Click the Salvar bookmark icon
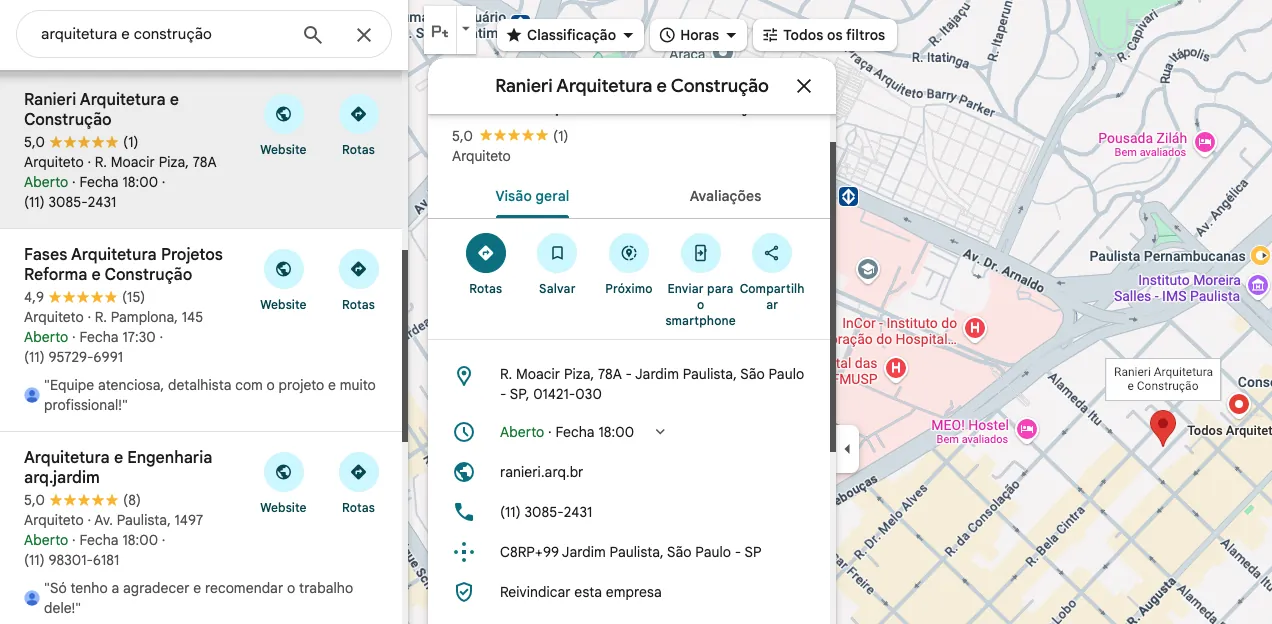Screen dimensions: 1272x624 557,253
